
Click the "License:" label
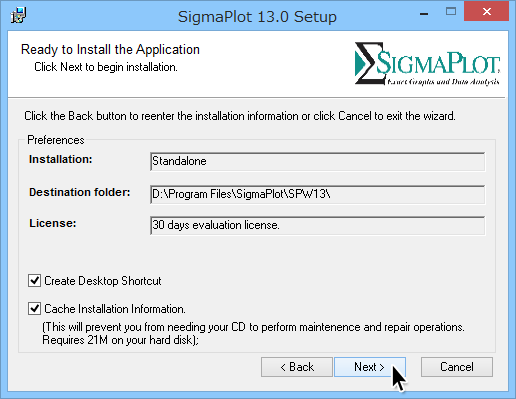point(53,223)
